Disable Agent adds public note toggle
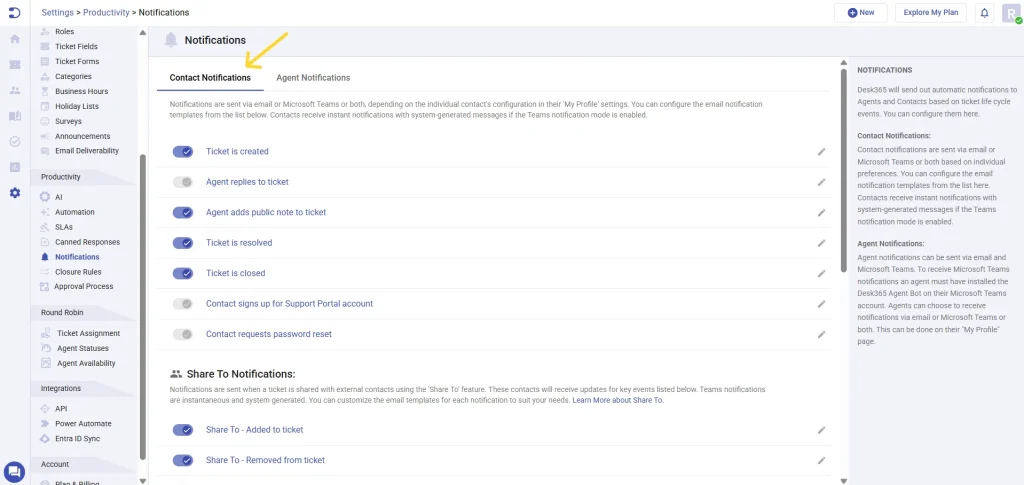The image size is (1024, 485). coord(183,212)
